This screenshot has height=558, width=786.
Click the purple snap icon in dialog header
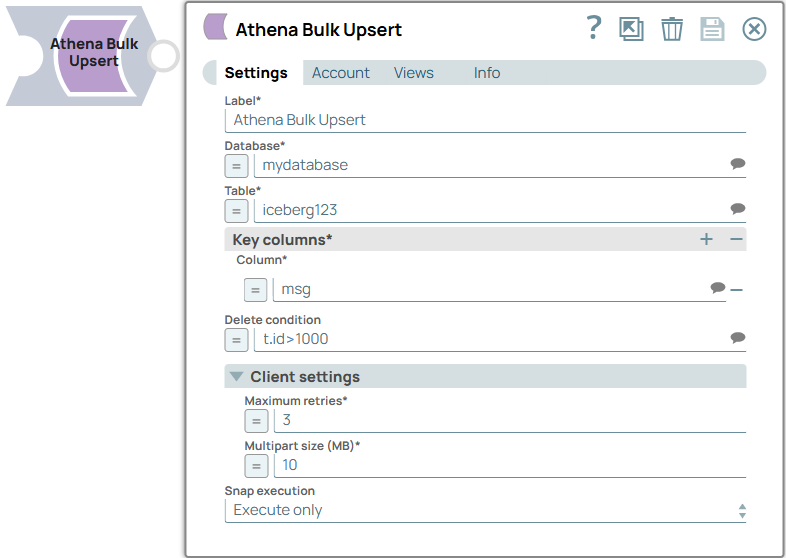pos(216,27)
